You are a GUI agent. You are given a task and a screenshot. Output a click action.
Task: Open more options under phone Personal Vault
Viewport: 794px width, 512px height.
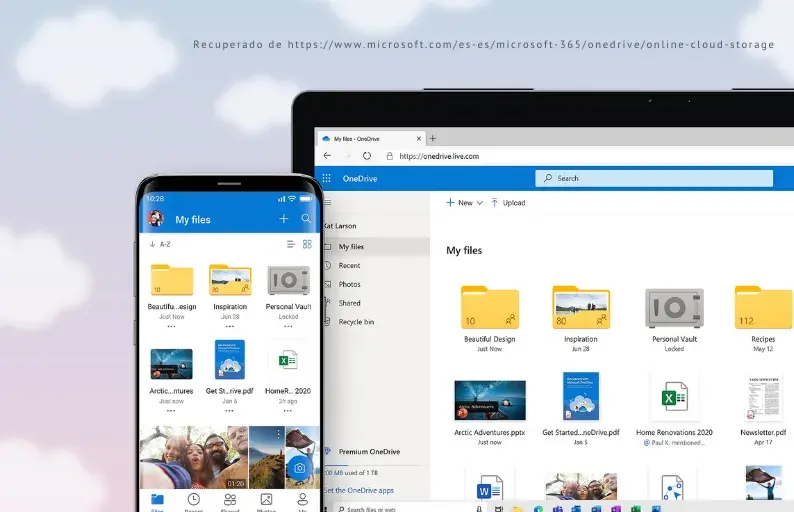[288, 327]
